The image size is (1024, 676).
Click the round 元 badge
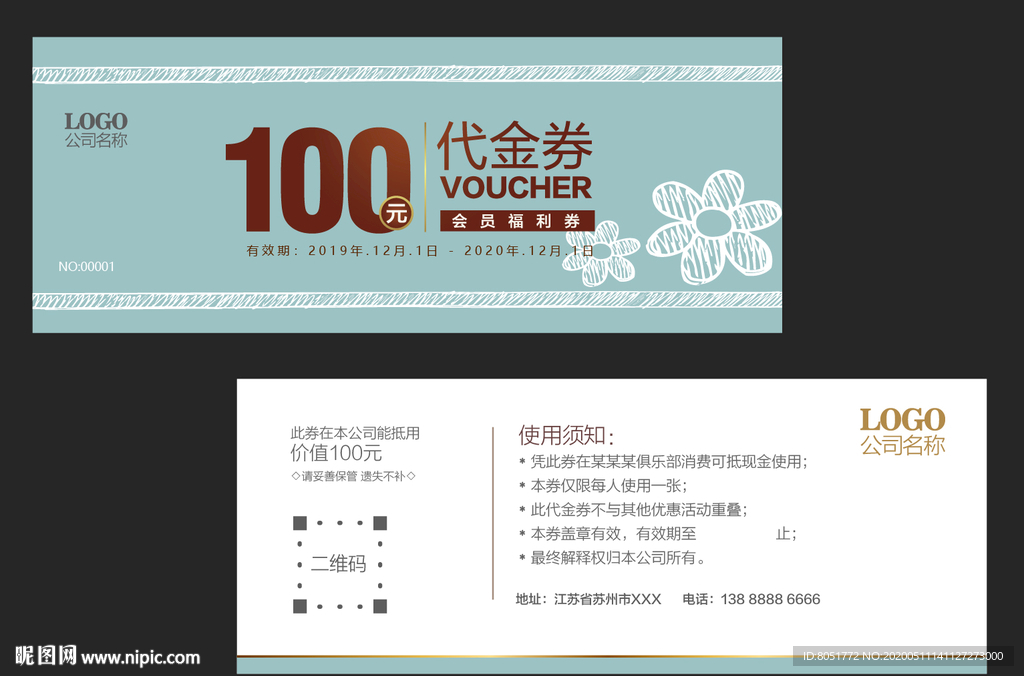pyautogui.click(x=396, y=213)
